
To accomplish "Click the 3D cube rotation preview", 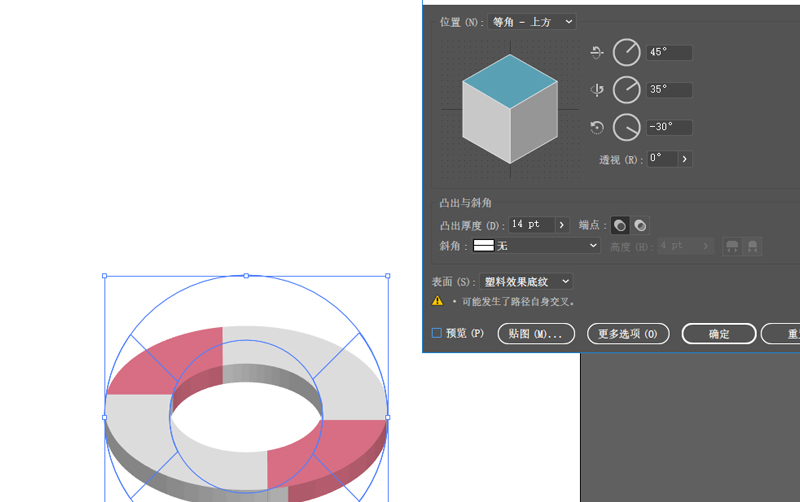I will click(510, 109).
